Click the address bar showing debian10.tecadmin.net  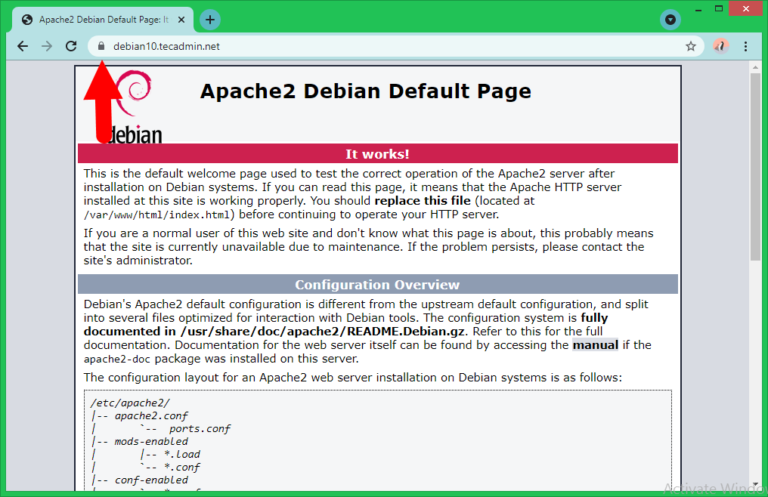coord(380,46)
